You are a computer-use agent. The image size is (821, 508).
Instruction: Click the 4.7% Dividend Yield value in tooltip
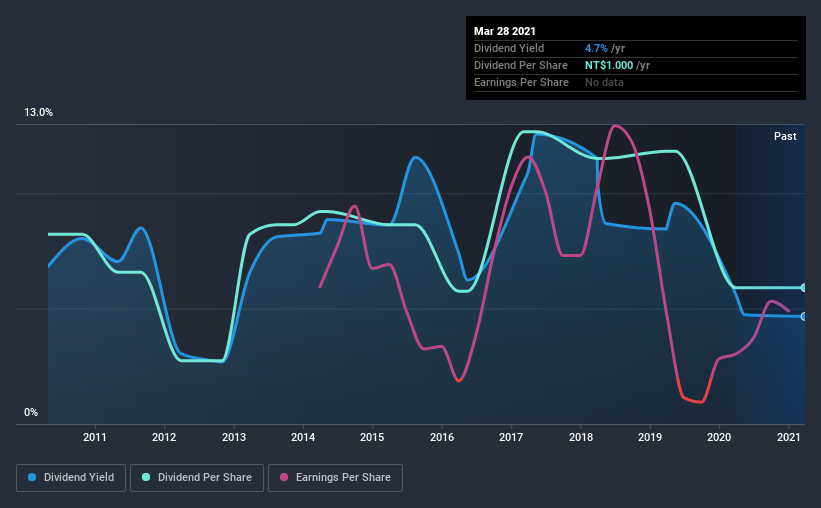tap(596, 48)
